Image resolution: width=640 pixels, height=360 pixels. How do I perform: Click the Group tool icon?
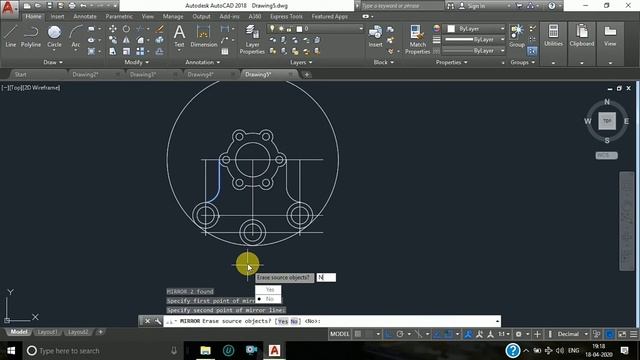coord(517,36)
